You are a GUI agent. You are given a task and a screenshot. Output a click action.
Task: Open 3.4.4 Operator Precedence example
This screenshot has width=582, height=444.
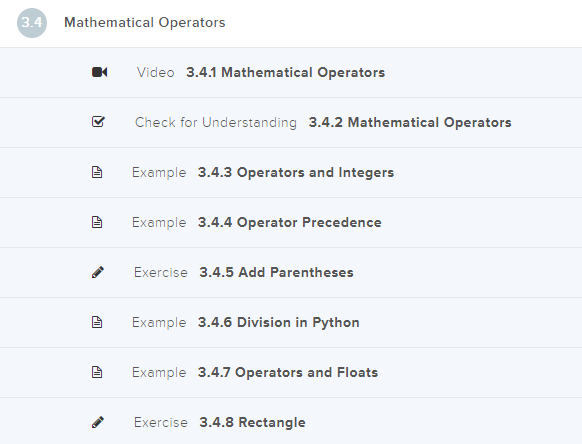(290, 222)
